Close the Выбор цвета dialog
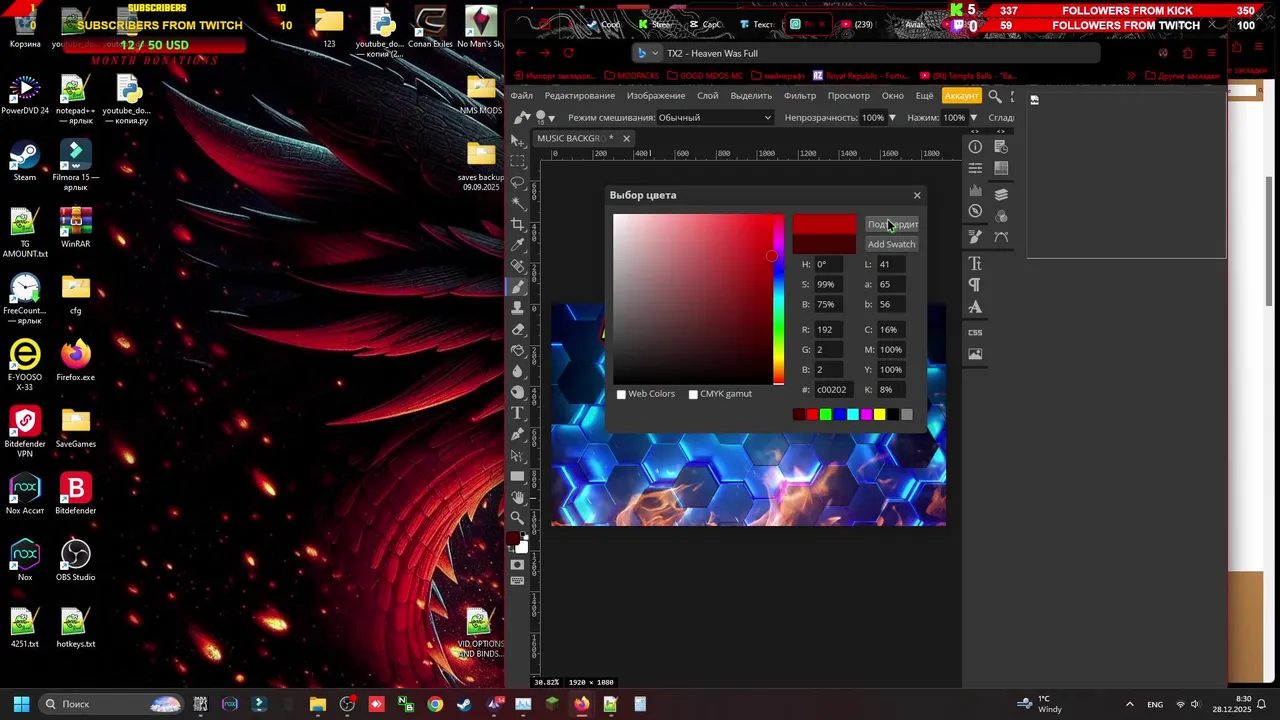Image resolution: width=1280 pixels, height=720 pixels. 917,195
